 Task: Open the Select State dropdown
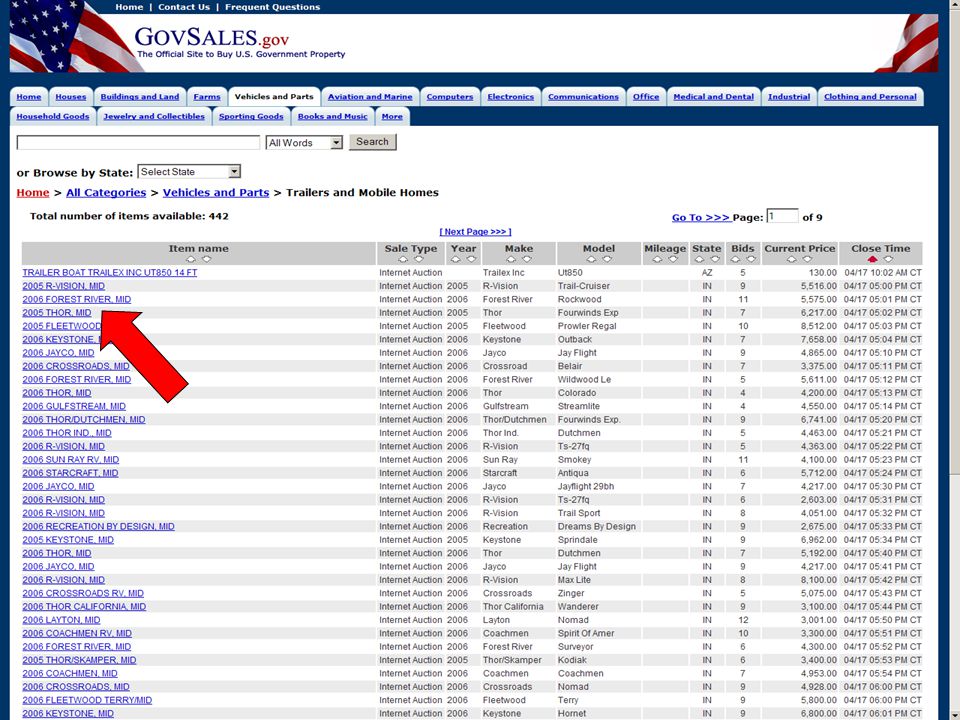tap(189, 172)
